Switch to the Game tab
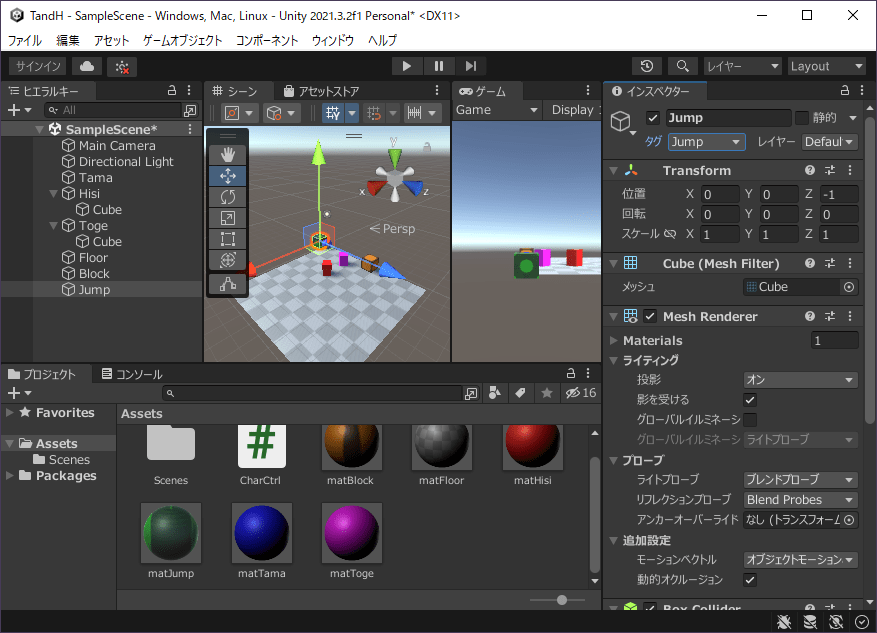 (483, 91)
